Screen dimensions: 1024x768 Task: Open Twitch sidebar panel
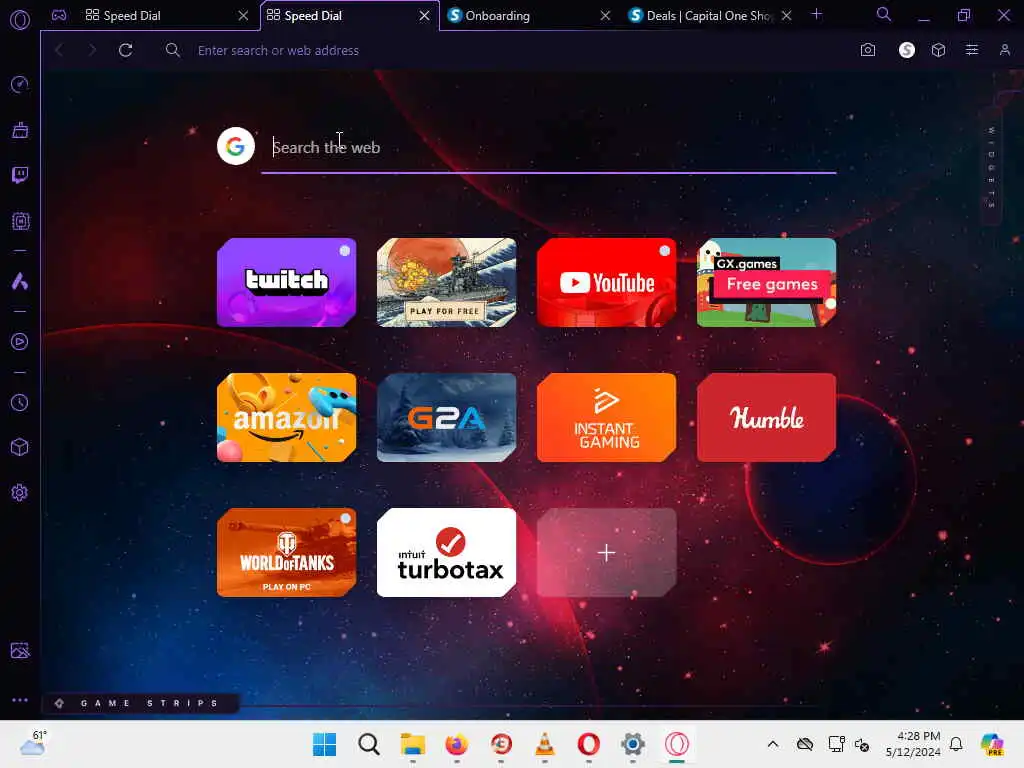(x=20, y=175)
